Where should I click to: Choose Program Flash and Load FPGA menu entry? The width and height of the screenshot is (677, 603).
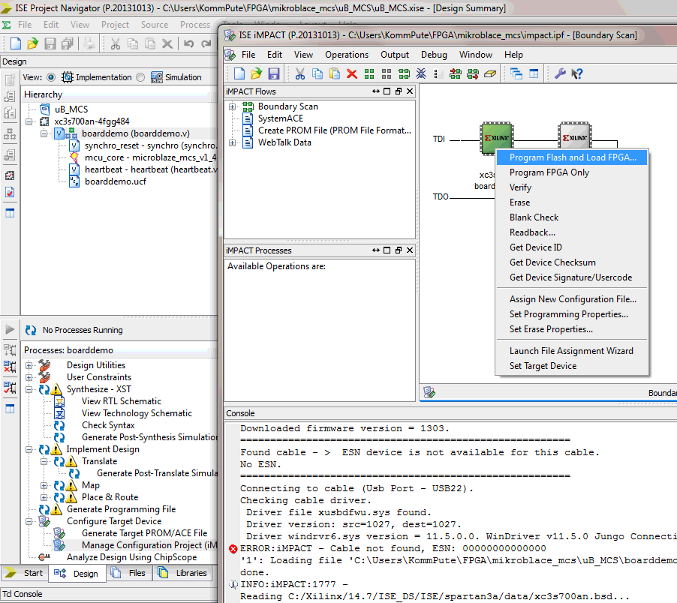572,158
